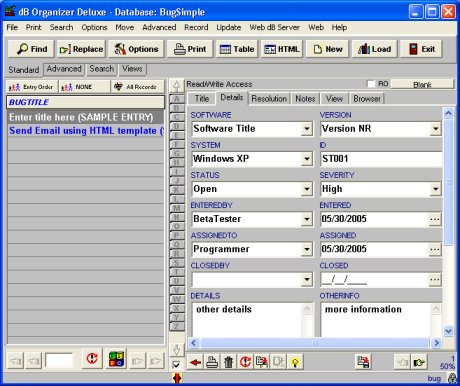Click the HTML toolbar button

(x=282, y=49)
